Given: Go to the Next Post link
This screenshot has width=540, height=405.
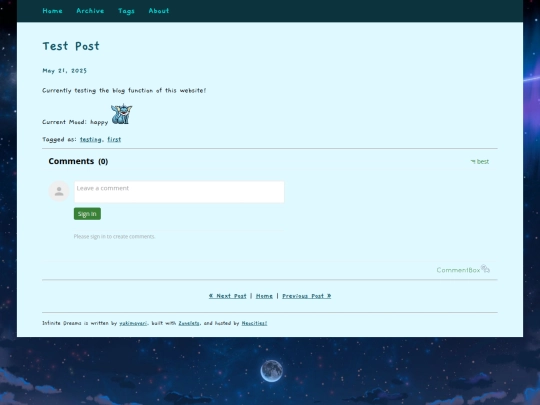Looking at the screenshot, I should tap(228, 296).
